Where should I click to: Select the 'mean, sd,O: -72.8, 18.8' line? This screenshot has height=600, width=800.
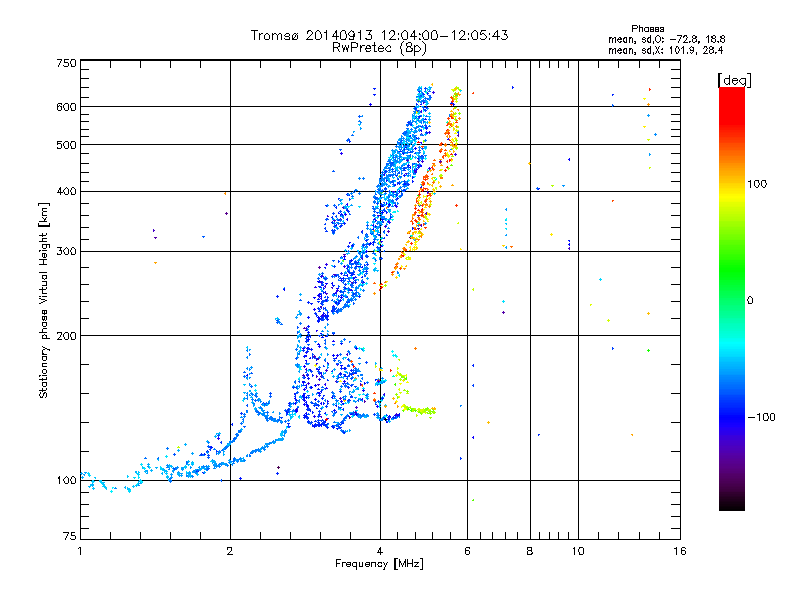pos(666,39)
